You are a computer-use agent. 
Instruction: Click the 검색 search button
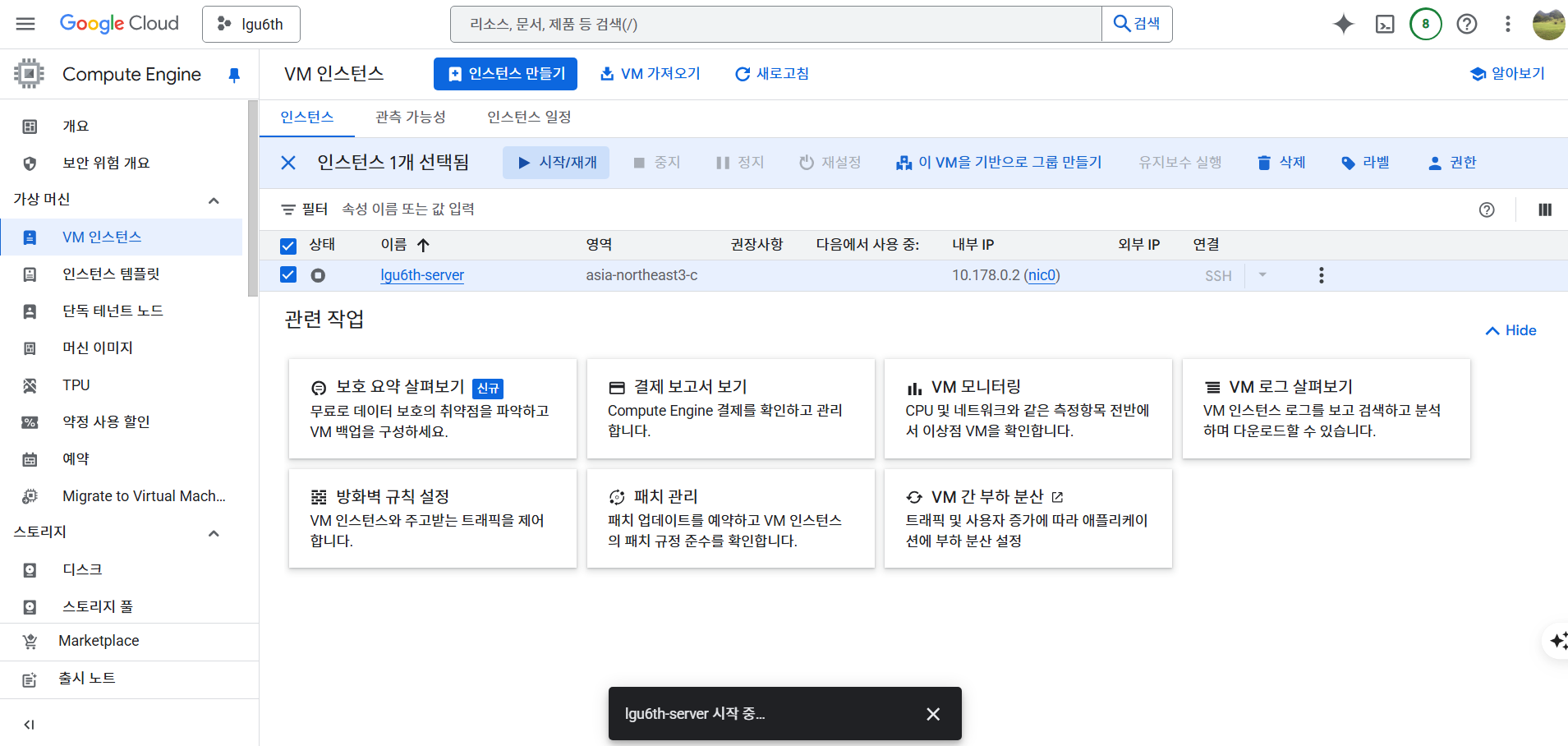pos(1137,24)
